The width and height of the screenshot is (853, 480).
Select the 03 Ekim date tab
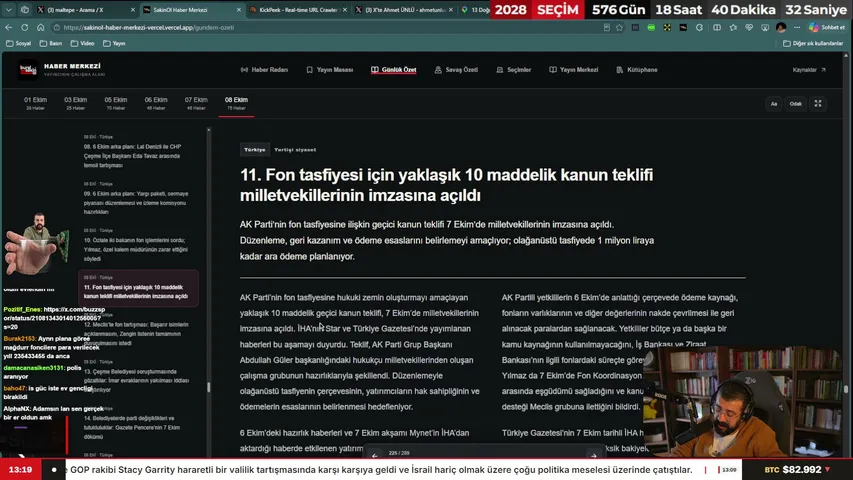76,103
